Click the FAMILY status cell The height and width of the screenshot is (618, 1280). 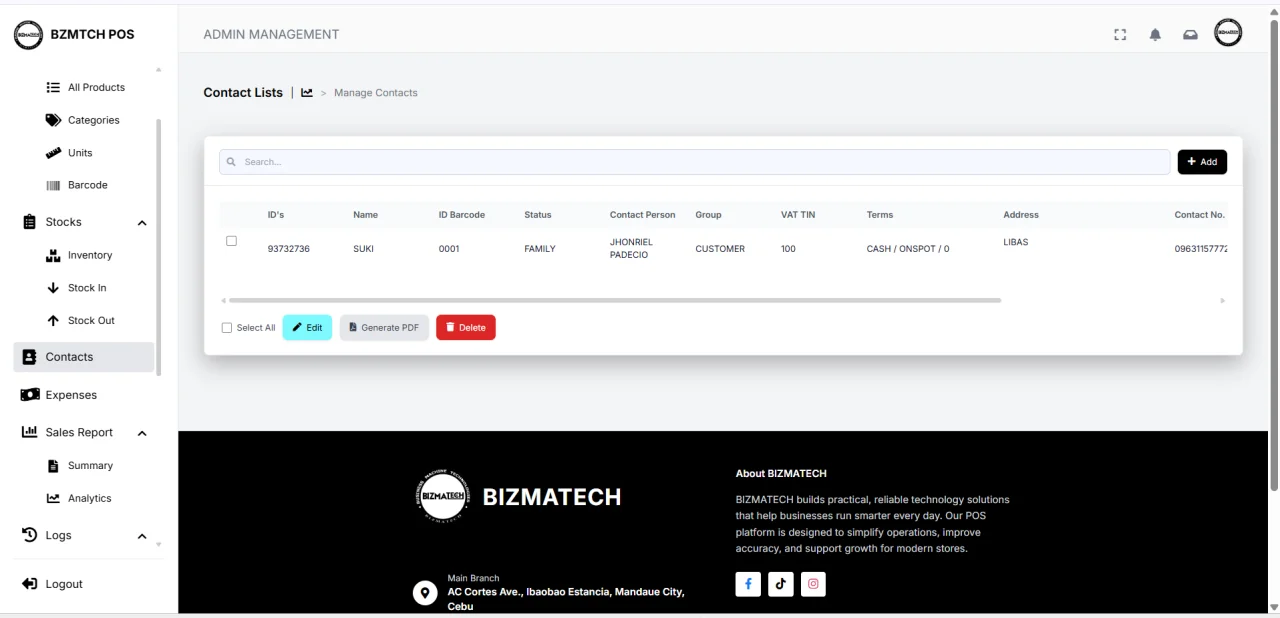point(540,249)
